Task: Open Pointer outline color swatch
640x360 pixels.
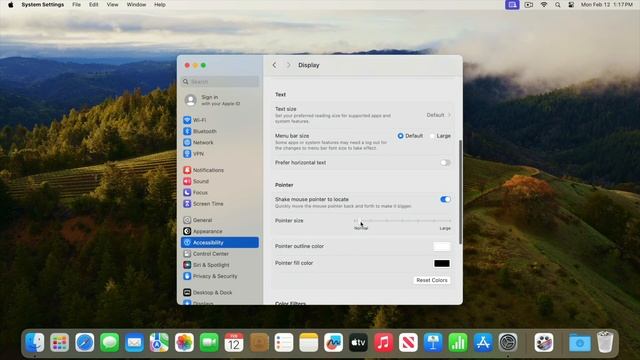Action: point(442,246)
